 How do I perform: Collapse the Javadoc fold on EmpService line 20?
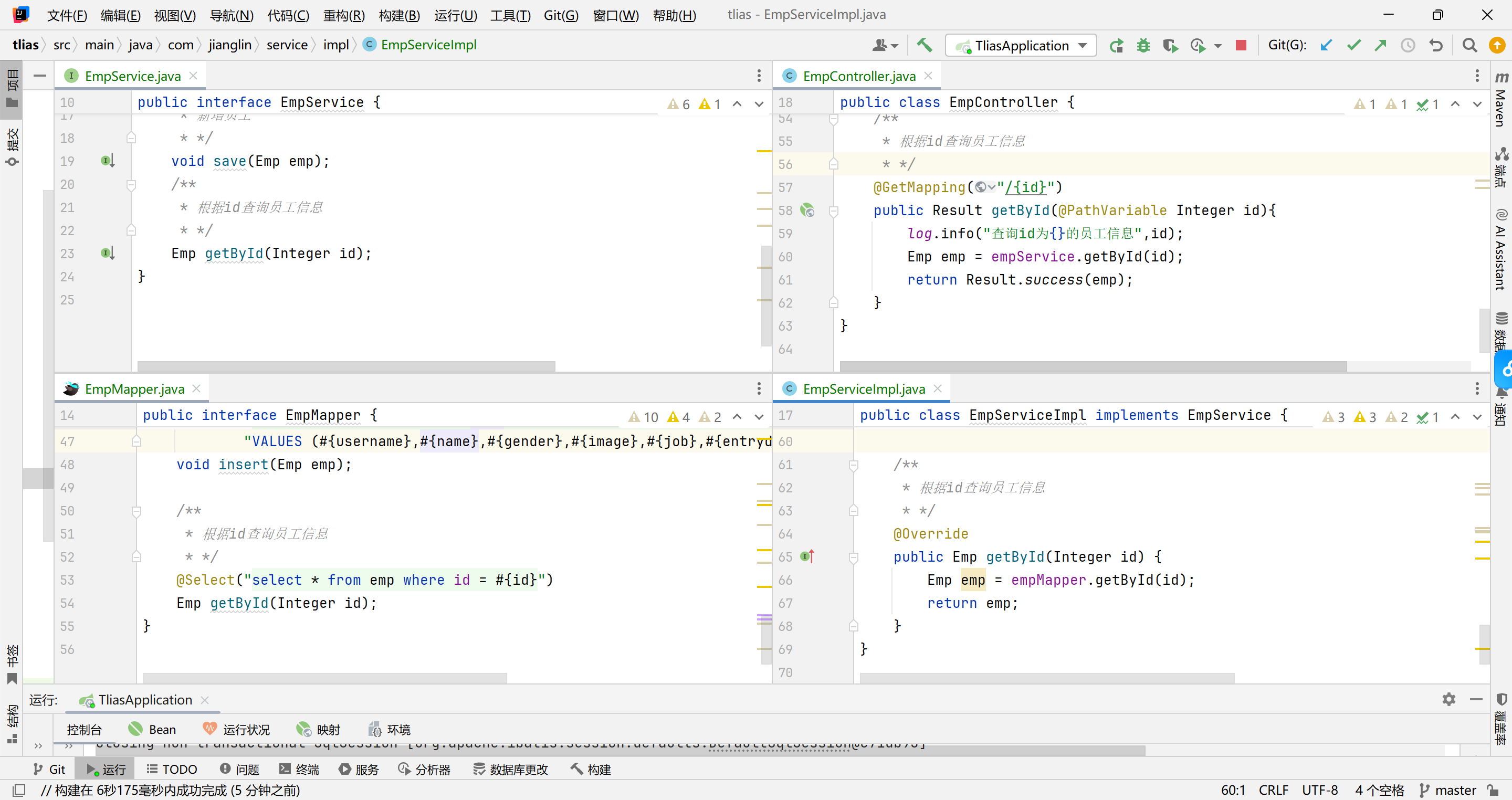pyautogui.click(x=131, y=185)
